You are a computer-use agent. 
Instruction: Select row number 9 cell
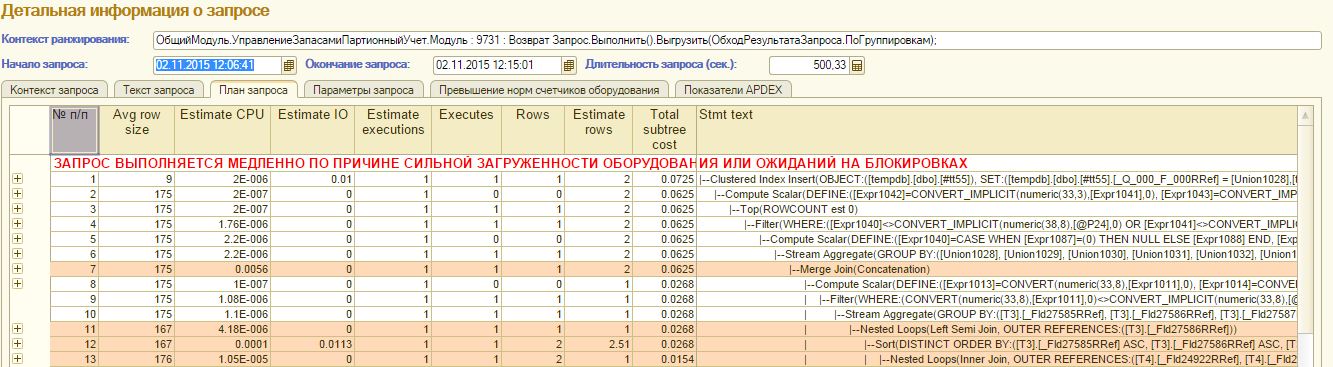pyautogui.click(x=75, y=298)
